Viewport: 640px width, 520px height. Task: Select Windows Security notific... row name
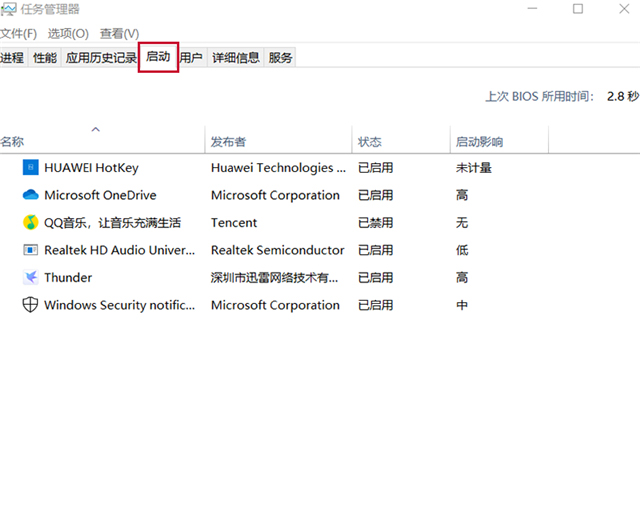click(120, 305)
